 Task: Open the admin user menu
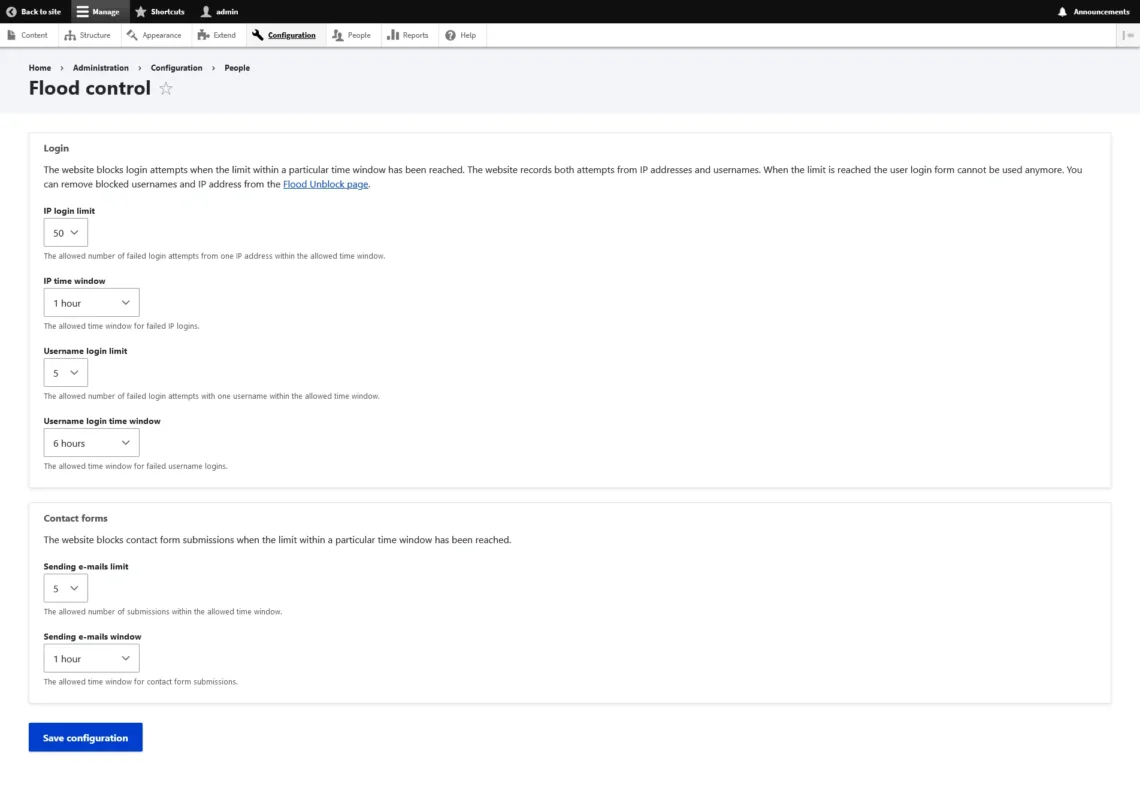click(x=219, y=12)
